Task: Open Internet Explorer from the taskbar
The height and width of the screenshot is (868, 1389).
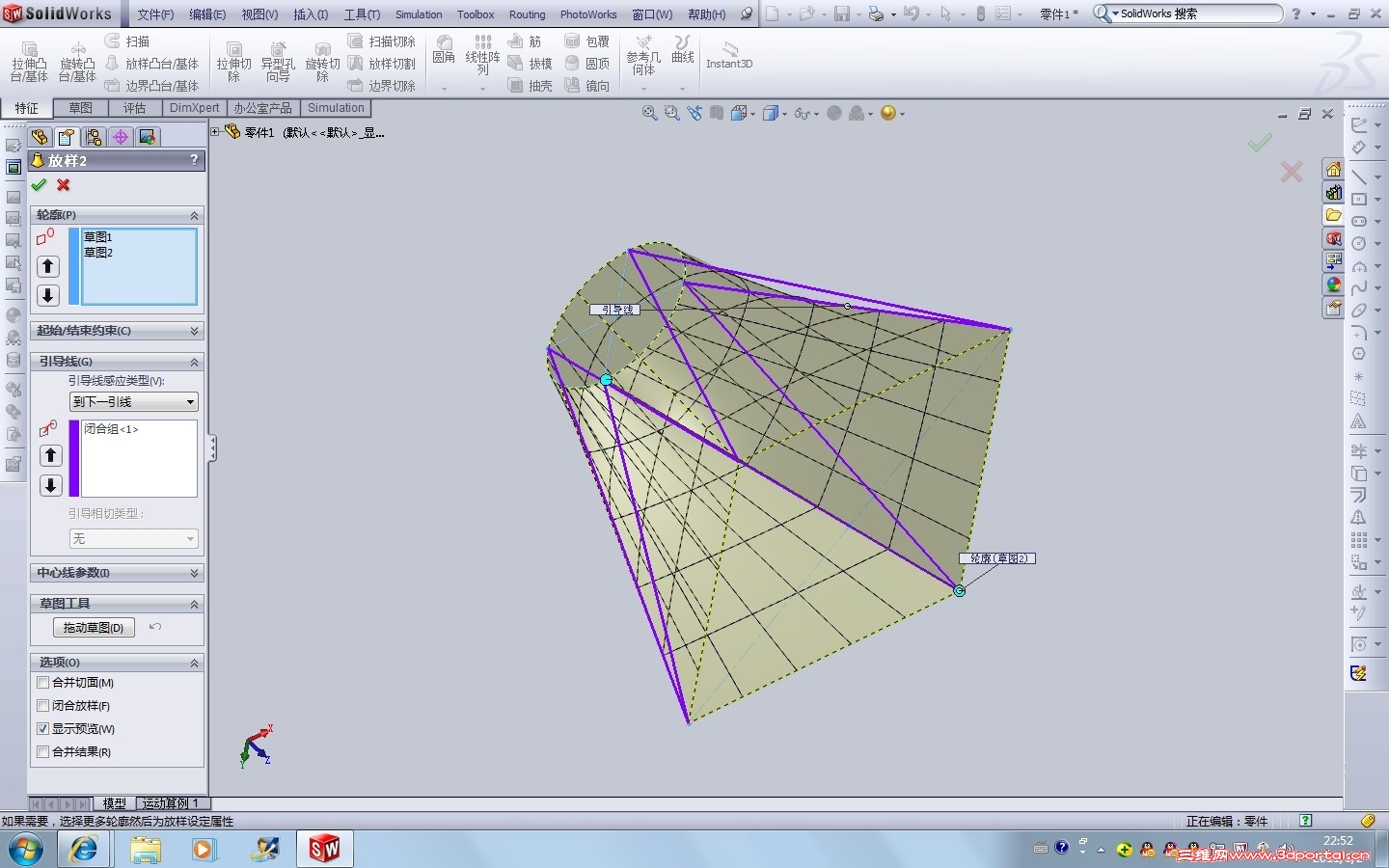Action: pos(84,850)
